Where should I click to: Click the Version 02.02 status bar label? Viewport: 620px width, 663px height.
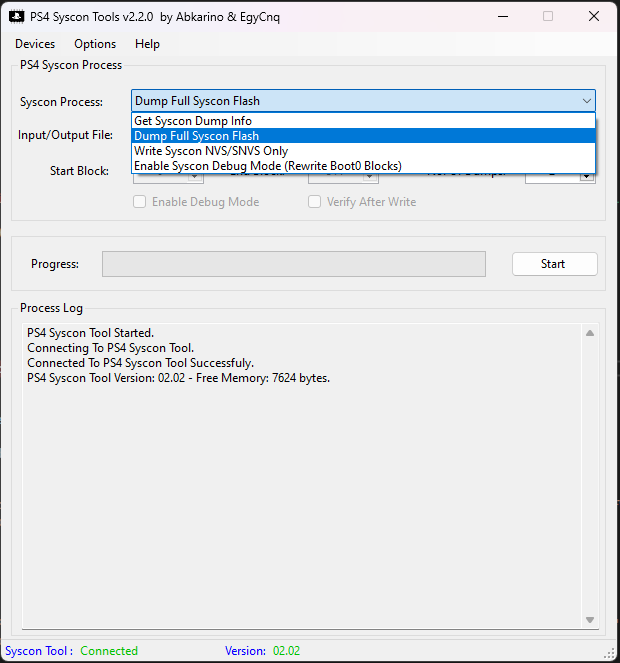[x=262, y=651]
